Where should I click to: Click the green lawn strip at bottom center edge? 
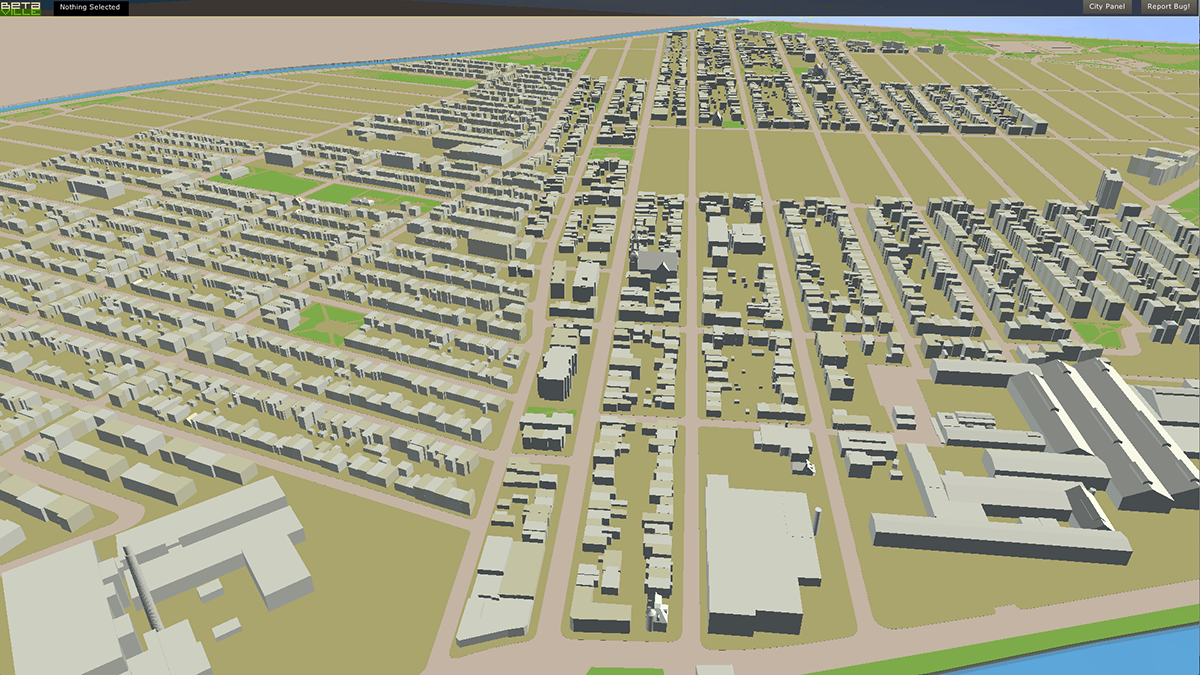tap(624, 670)
